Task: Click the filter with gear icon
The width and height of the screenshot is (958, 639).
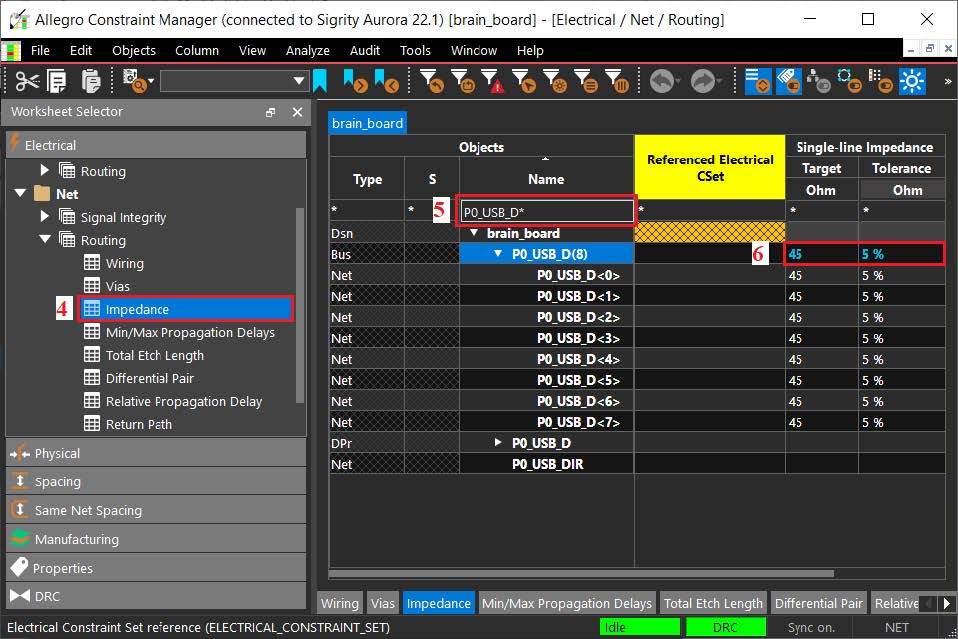Action: tap(555, 81)
